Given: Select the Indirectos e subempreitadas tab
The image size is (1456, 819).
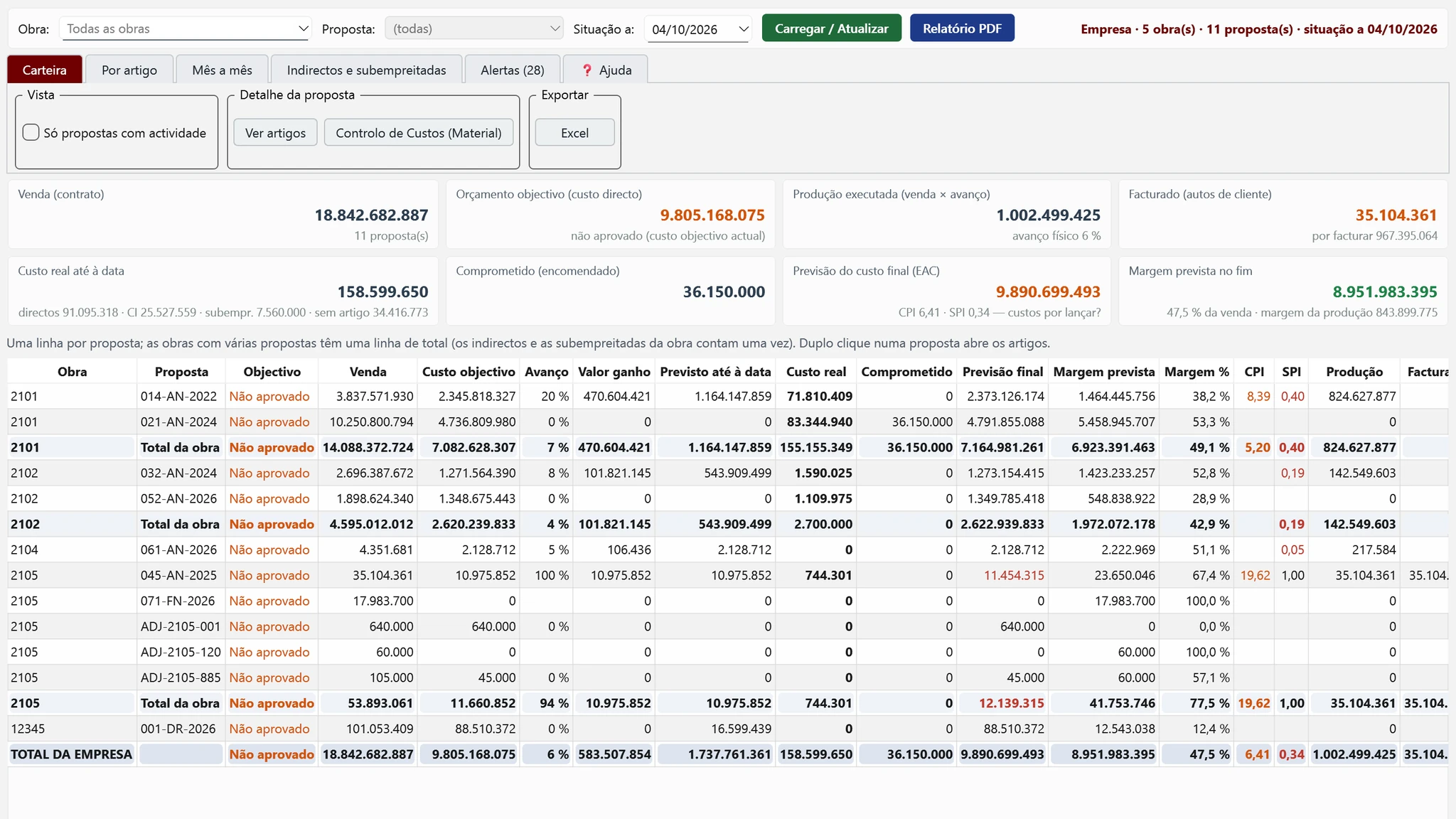Looking at the screenshot, I should (367, 70).
